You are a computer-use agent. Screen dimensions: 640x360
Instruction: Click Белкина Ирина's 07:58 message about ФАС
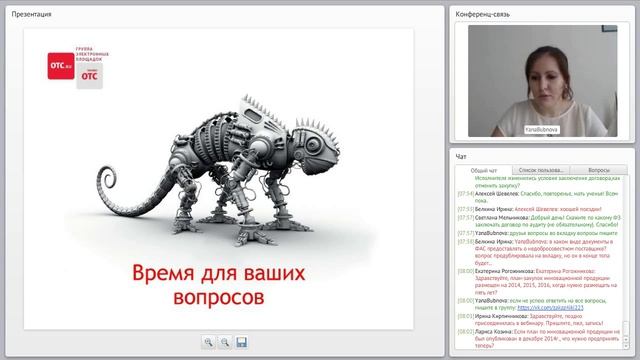535,252
